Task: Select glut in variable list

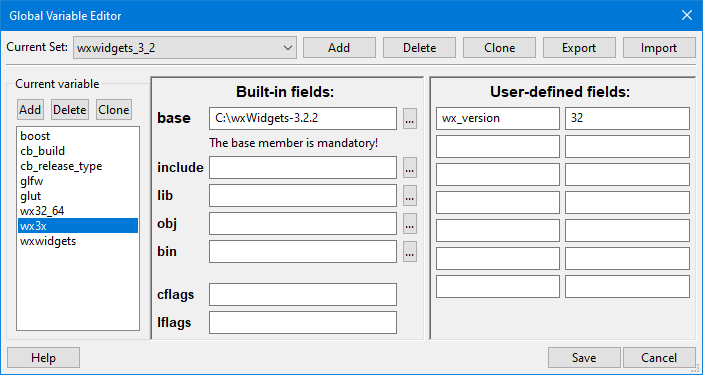Action: [78, 196]
